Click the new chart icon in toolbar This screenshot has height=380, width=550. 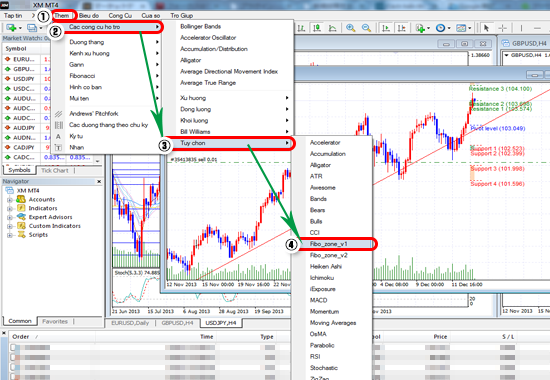pyautogui.click(x=11, y=28)
